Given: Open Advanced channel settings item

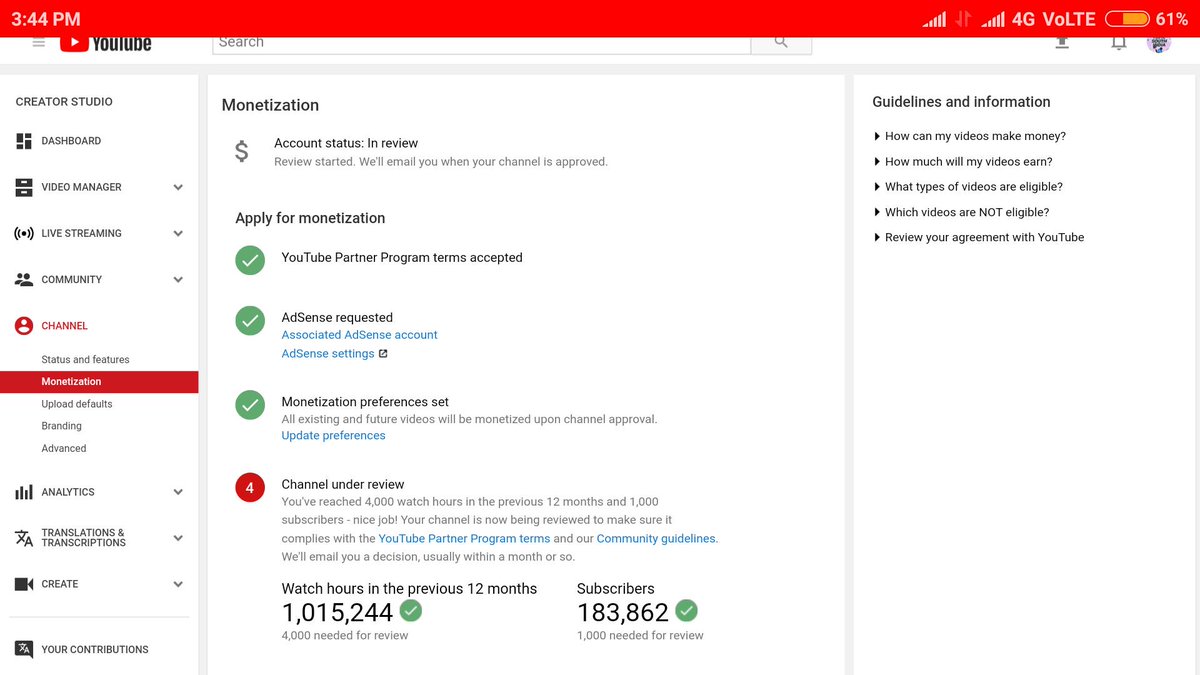Looking at the screenshot, I should pyautogui.click(x=64, y=448).
